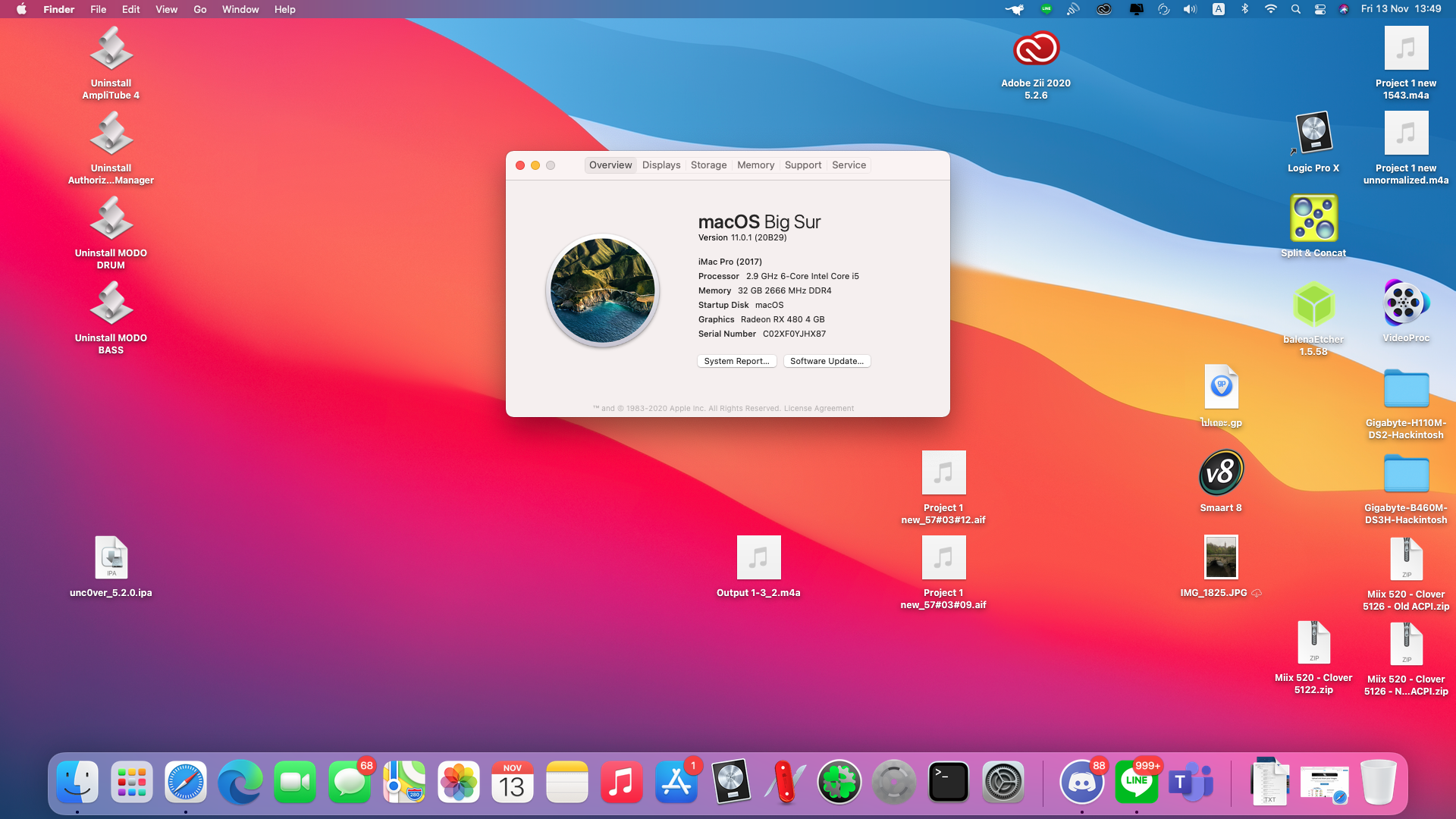Switch to the Storage tab
This screenshot has width=1456, height=819.
click(x=708, y=165)
